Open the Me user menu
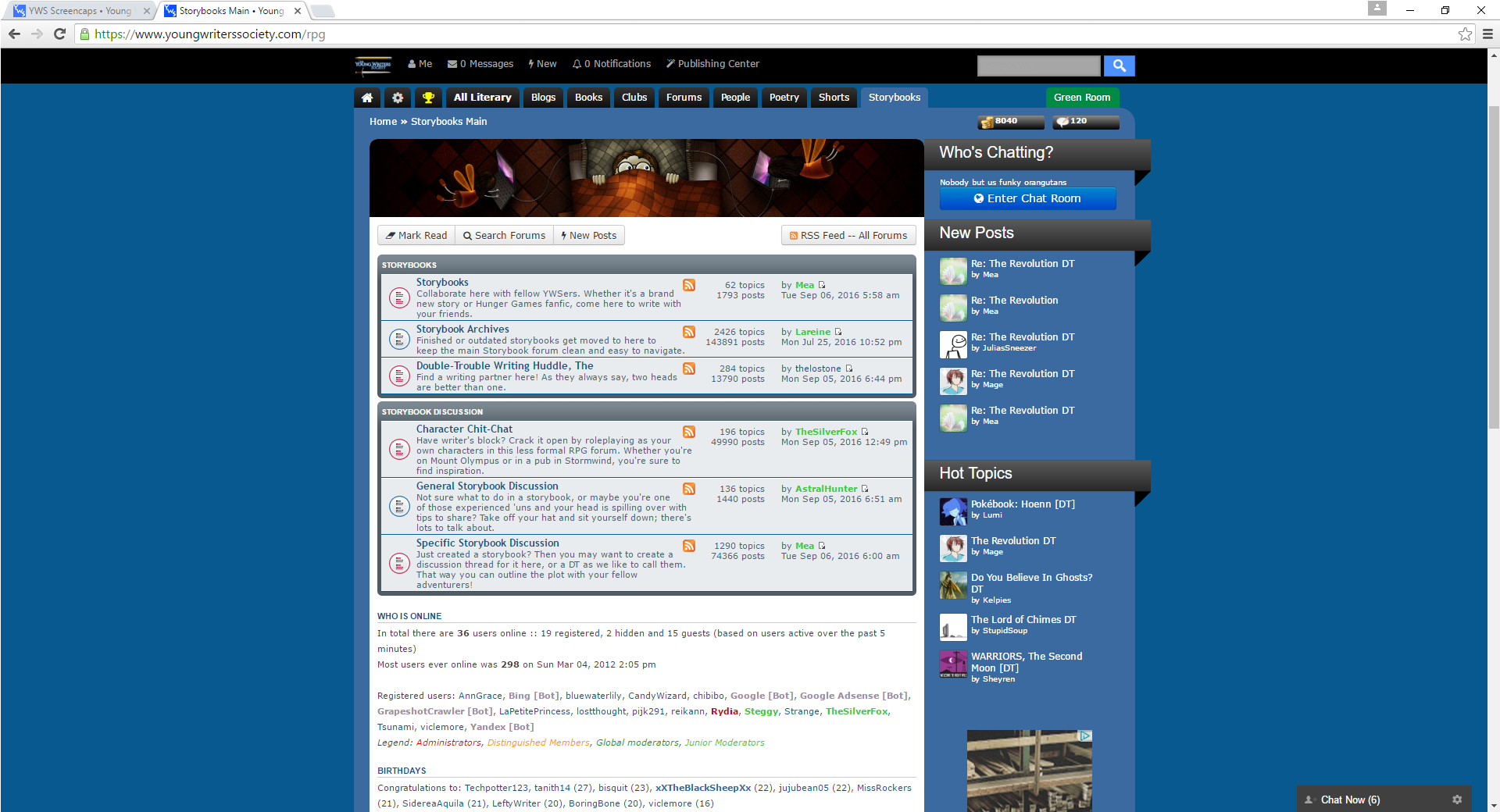The width and height of the screenshot is (1500, 812). click(x=420, y=64)
